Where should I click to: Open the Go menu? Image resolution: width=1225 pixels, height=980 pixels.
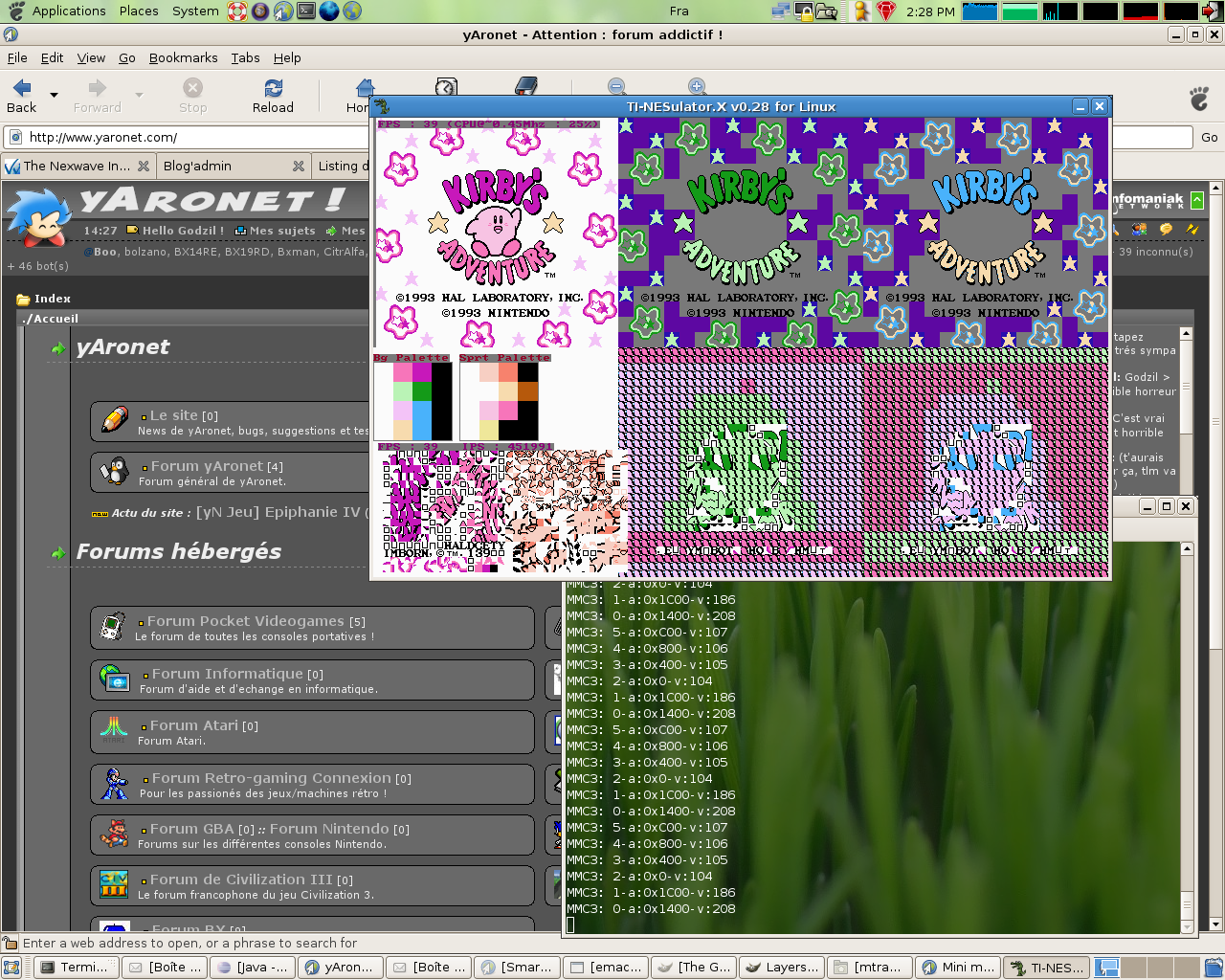tap(126, 57)
